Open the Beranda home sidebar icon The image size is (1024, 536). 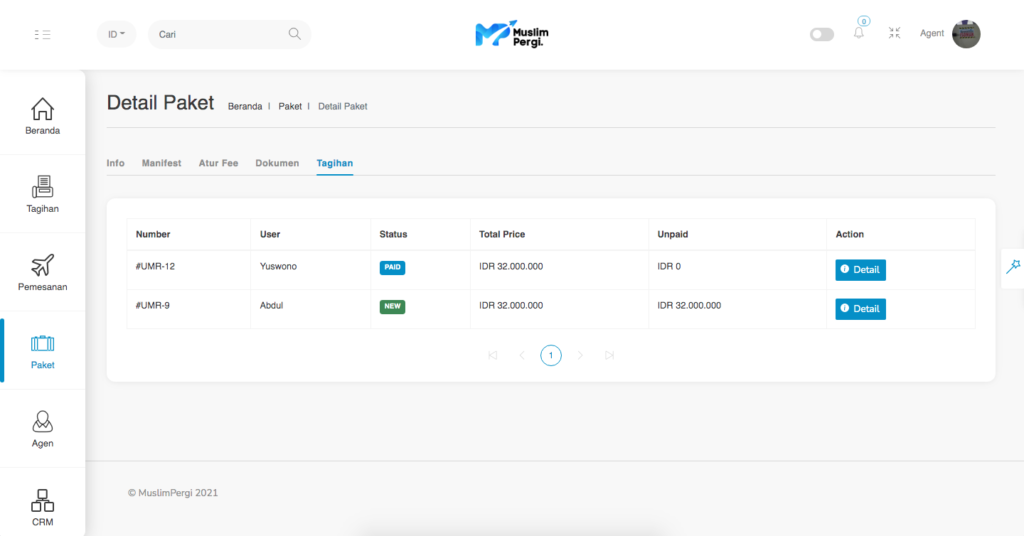pos(43,109)
